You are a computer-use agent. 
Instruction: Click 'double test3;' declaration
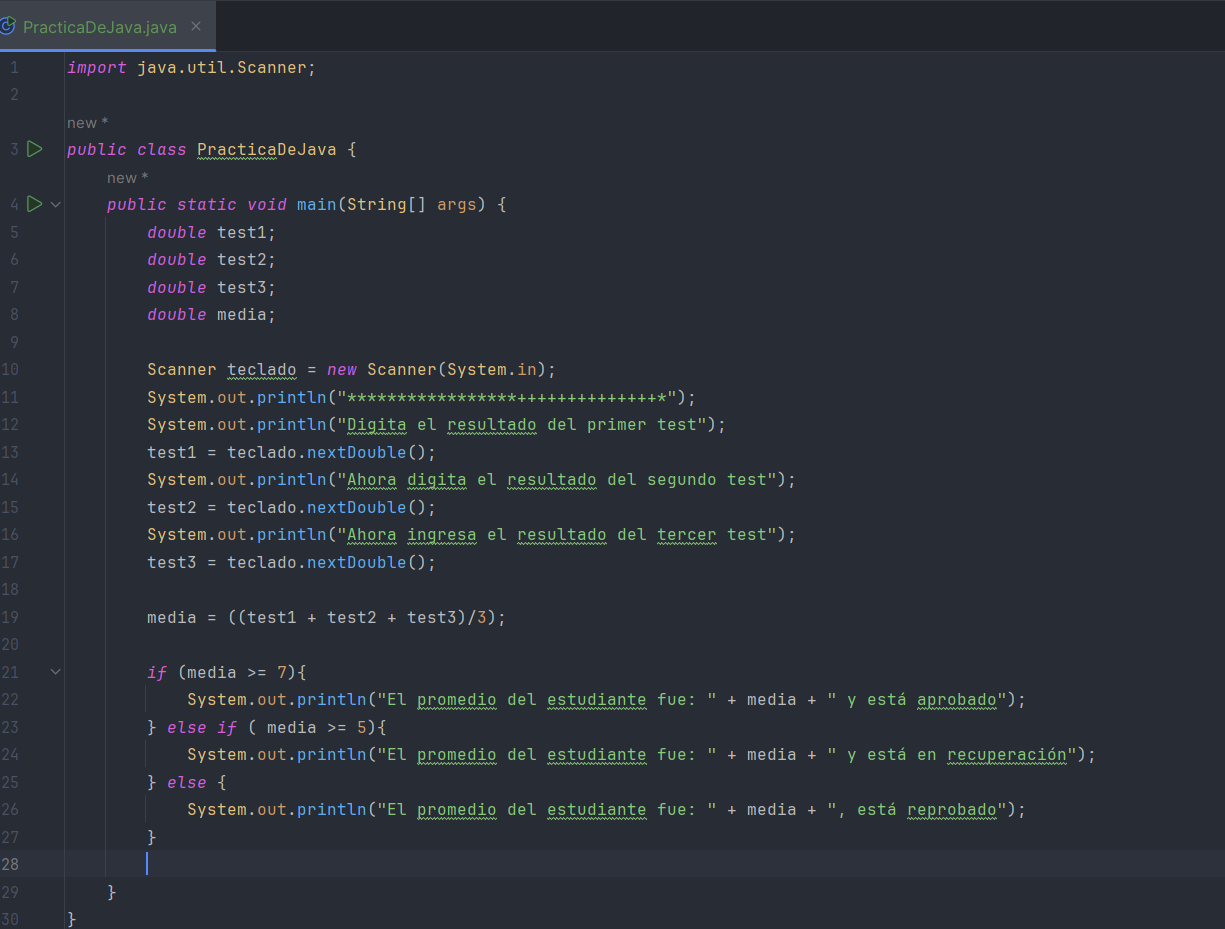pos(211,287)
